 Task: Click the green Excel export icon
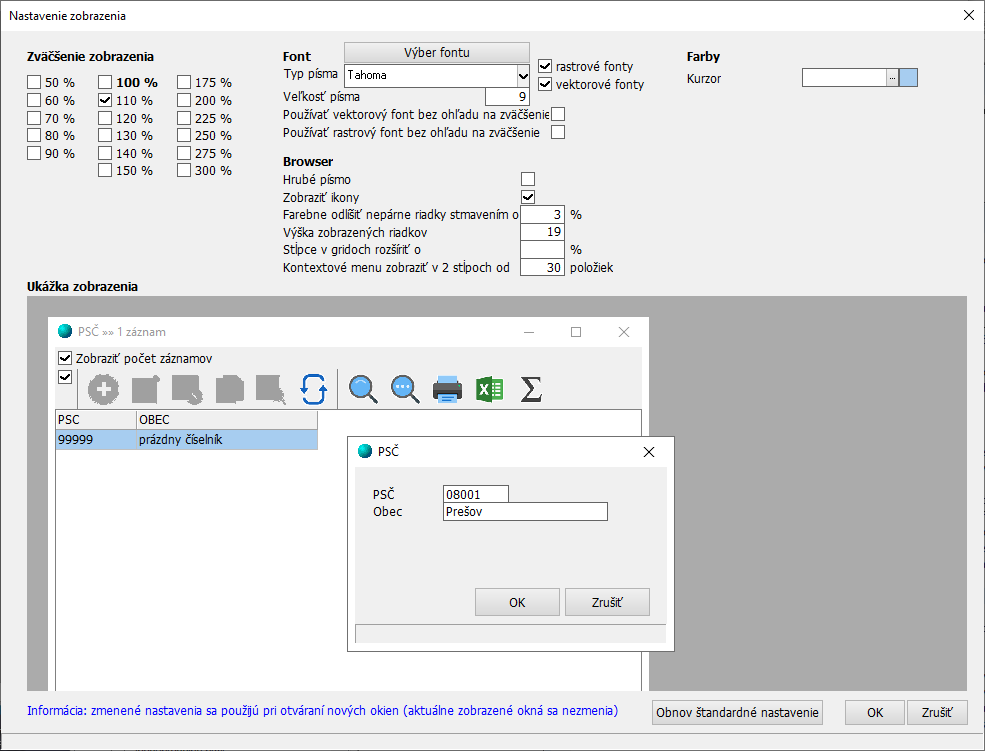click(x=489, y=389)
